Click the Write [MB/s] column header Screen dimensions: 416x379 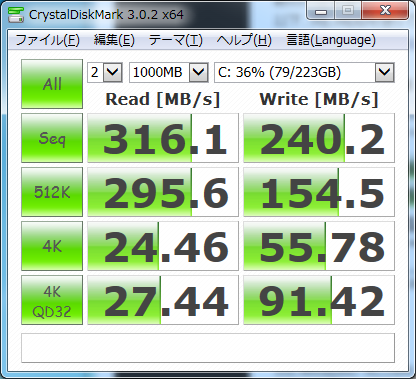(319, 99)
